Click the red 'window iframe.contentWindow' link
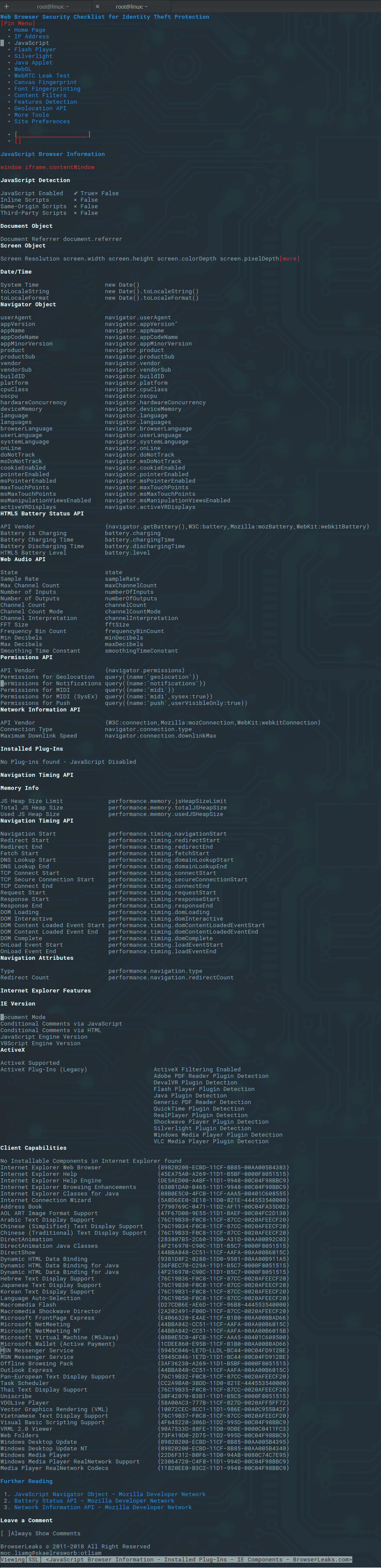381x1568 pixels. 47,167
